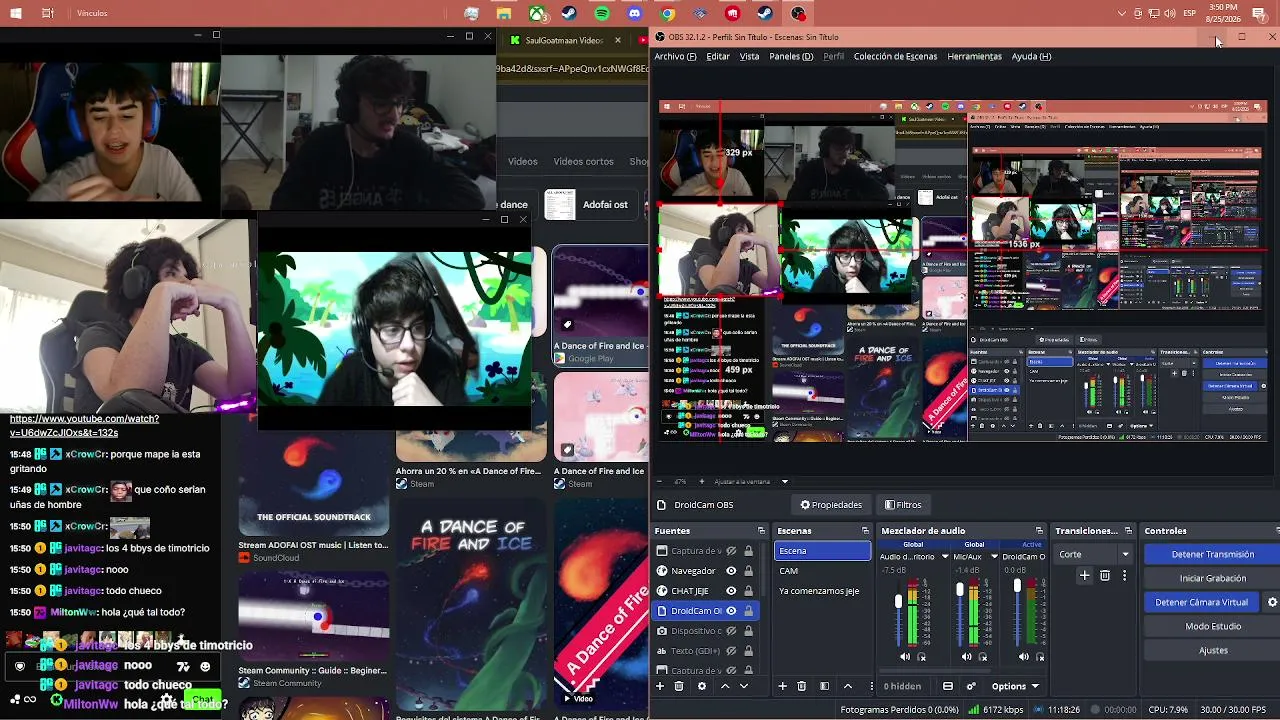Add a new source in Fuentes panel
The width and height of the screenshot is (1280, 720).
point(660,686)
